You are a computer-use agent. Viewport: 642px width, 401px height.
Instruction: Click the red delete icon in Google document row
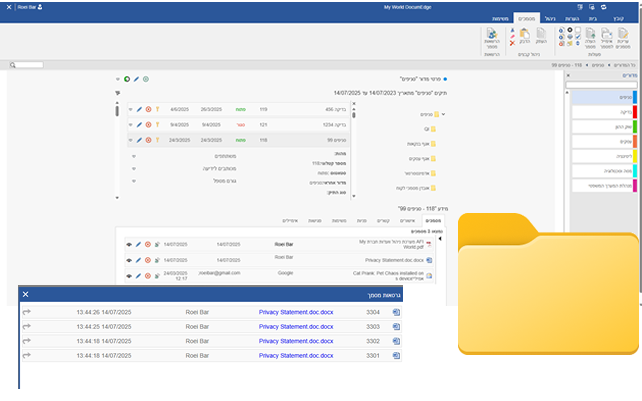147,274
